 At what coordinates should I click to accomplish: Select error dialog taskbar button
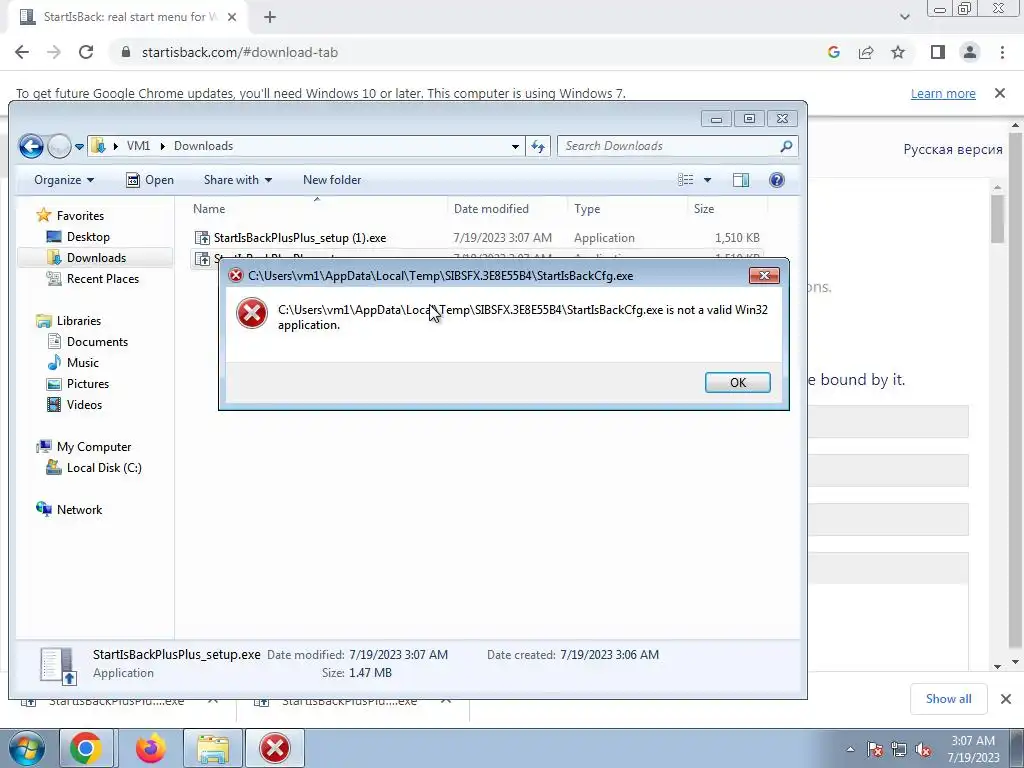pos(274,748)
